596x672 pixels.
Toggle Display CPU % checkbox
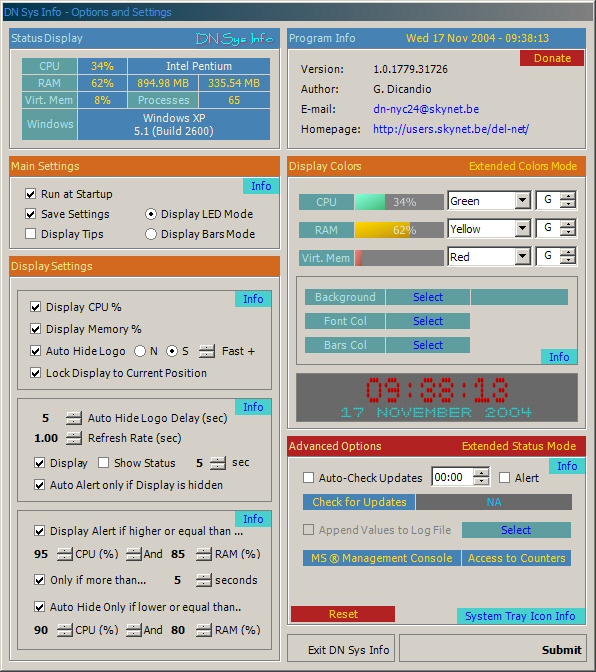pos(36,307)
